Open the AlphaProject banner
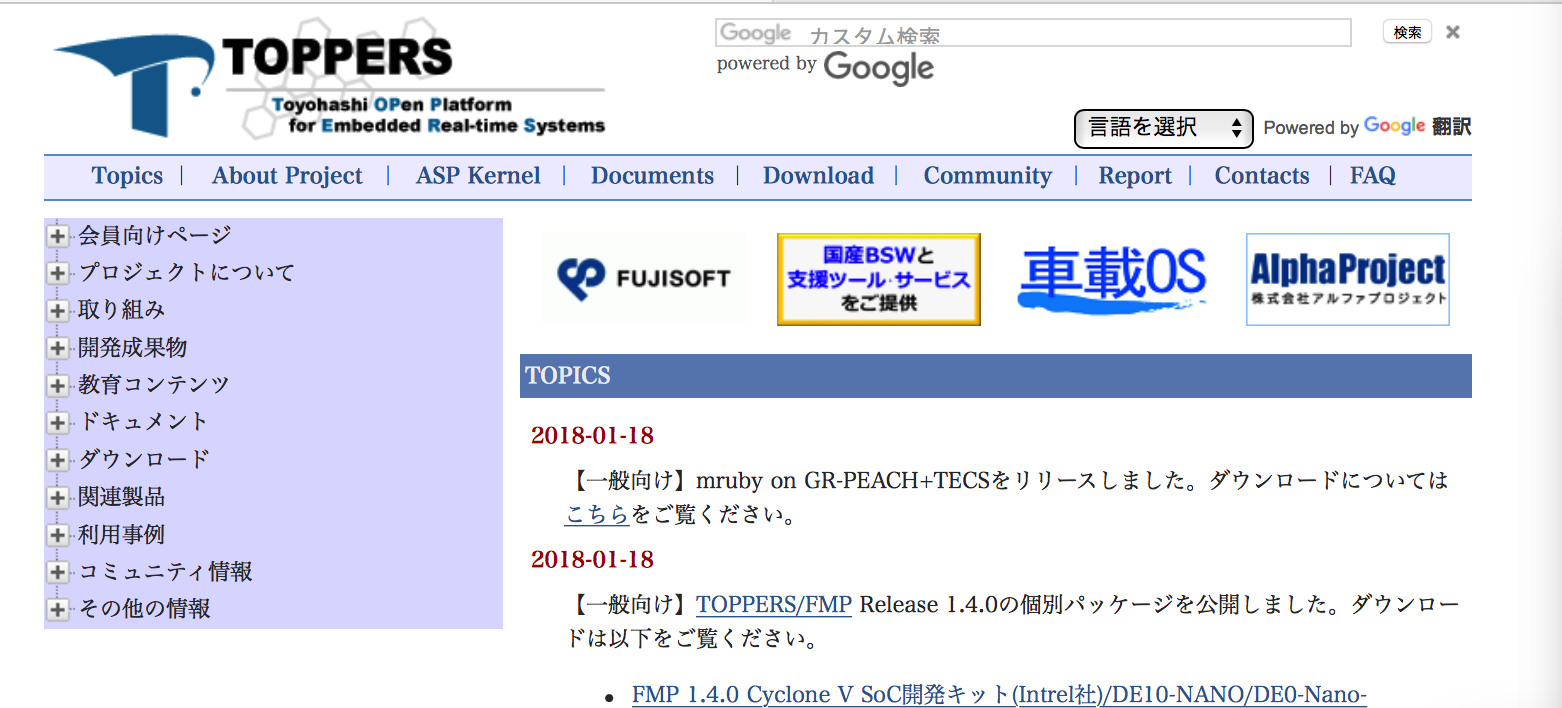1562x708 pixels. (x=1347, y=279)
